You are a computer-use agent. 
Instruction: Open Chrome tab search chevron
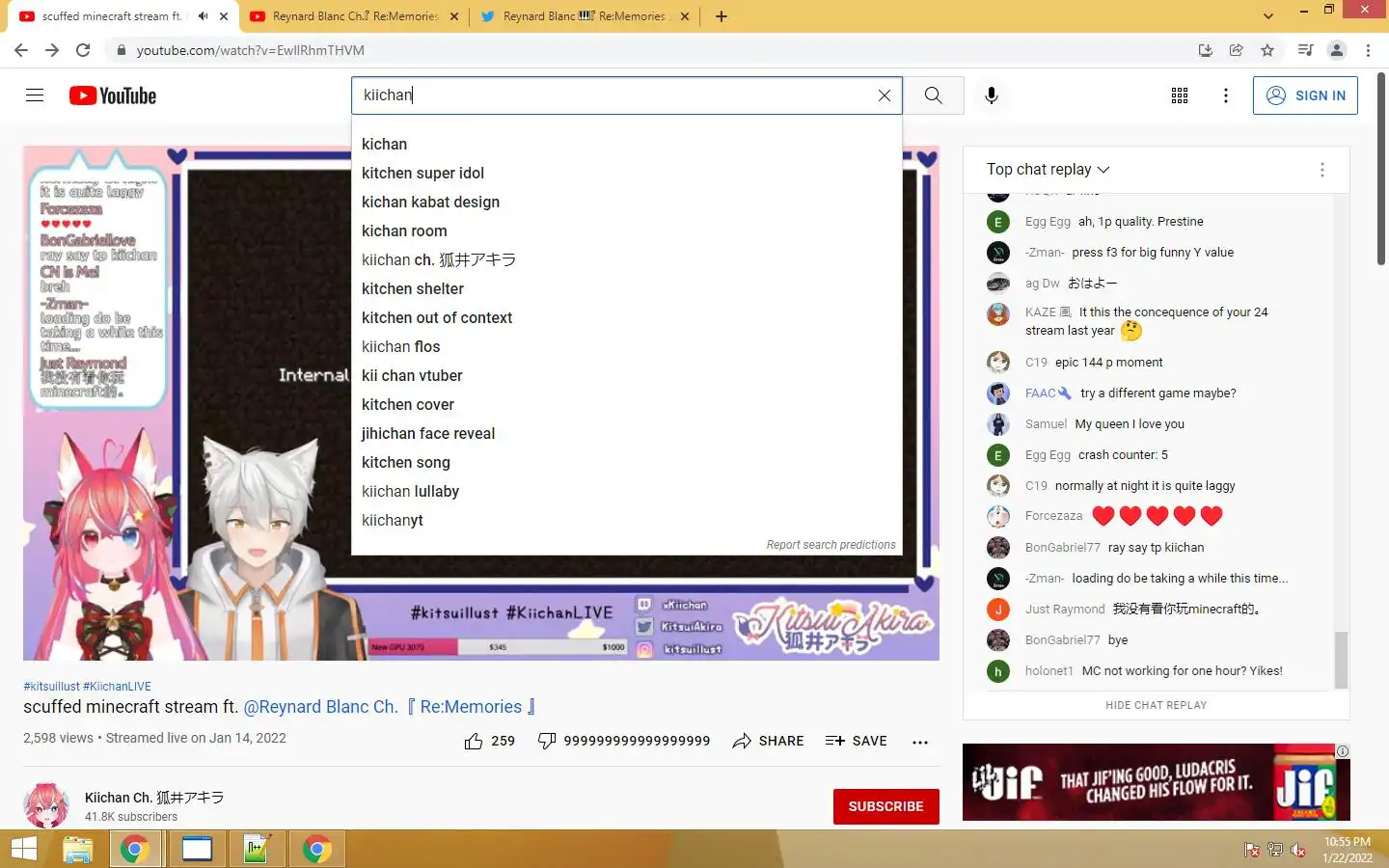(x=1267, y=16)
